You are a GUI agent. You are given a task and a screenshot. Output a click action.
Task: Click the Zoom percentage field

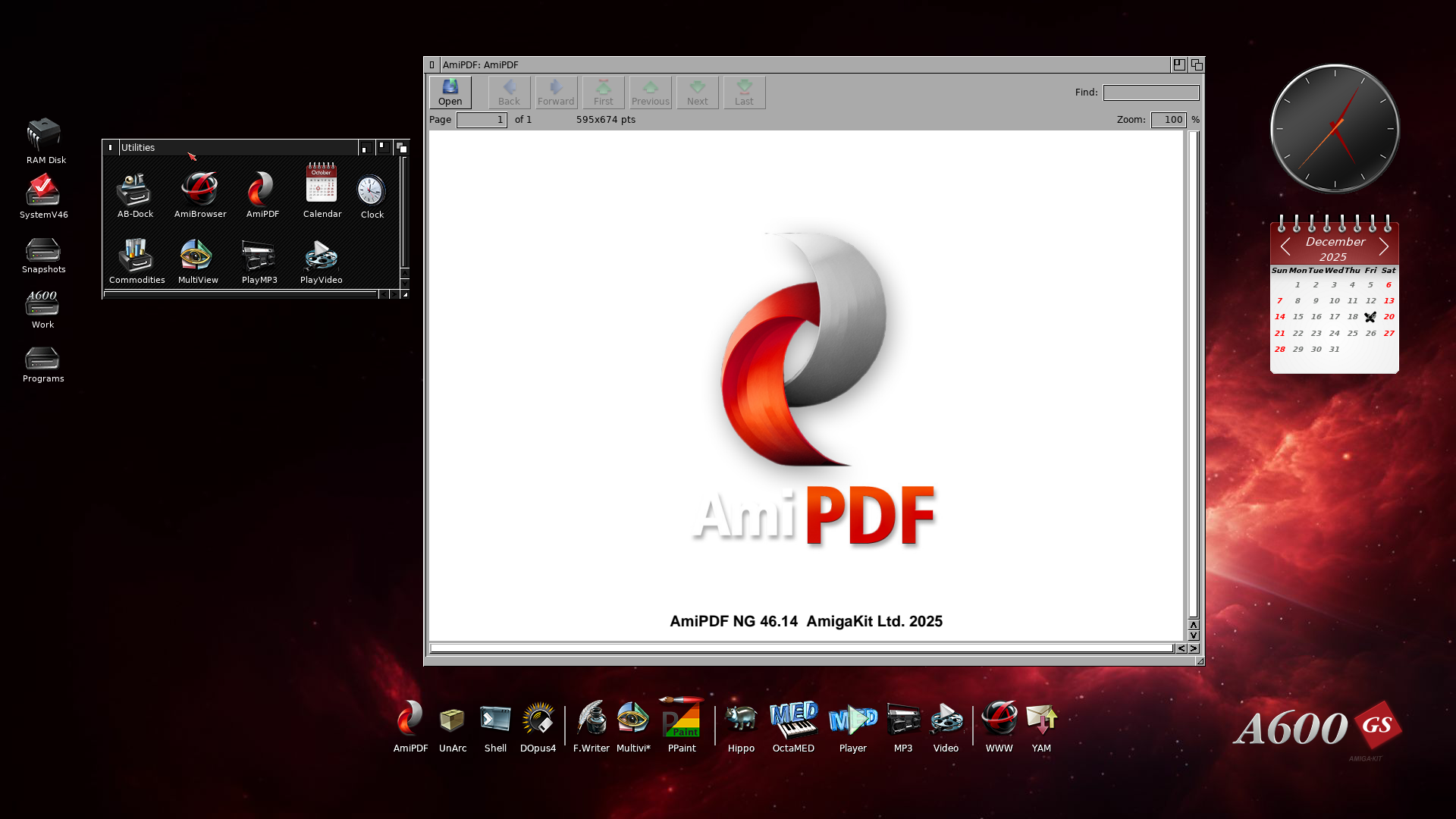click(1169, 120)
